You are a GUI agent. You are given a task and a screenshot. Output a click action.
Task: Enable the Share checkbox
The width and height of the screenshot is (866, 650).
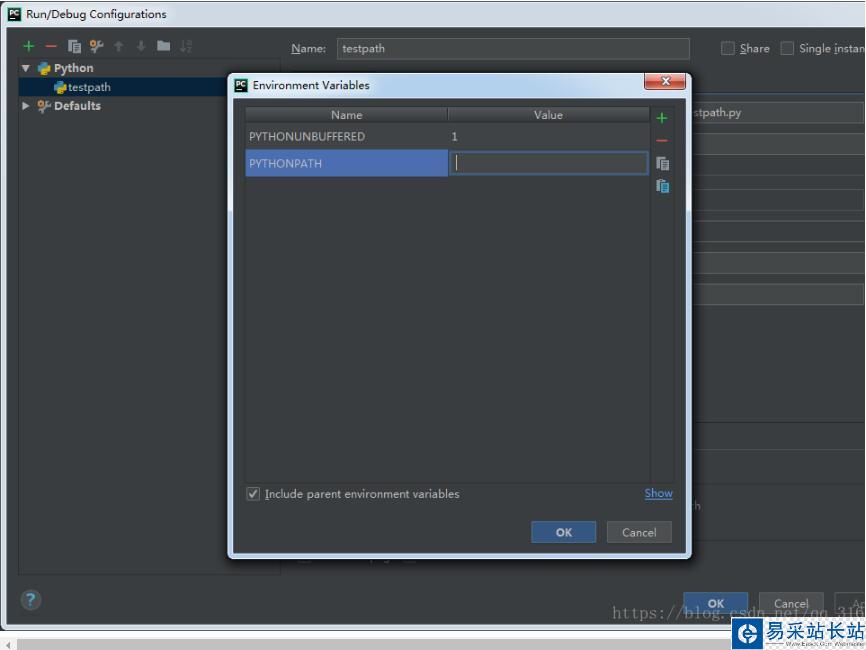[x=727, y=49]
